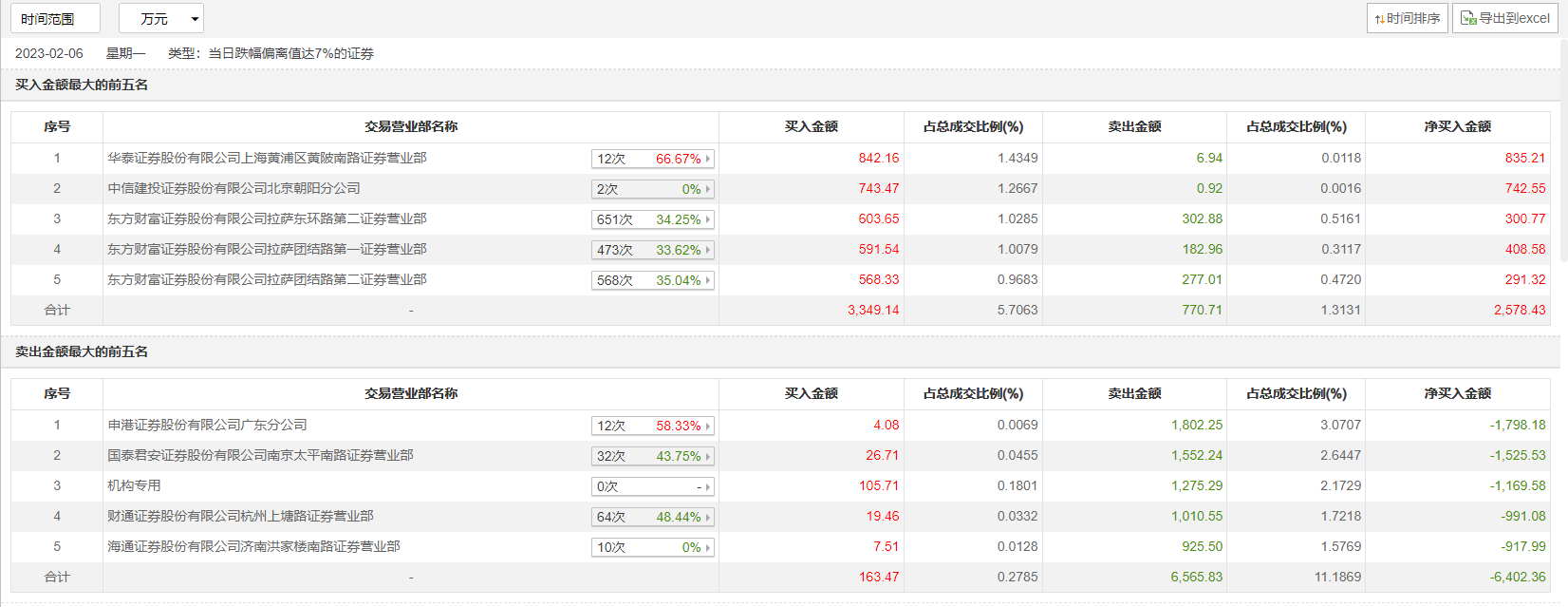1568x607 pixels.
Task: Click the arrow in the 651次 34.25% box
Action: pyautogui.click(x=708, y=219)
